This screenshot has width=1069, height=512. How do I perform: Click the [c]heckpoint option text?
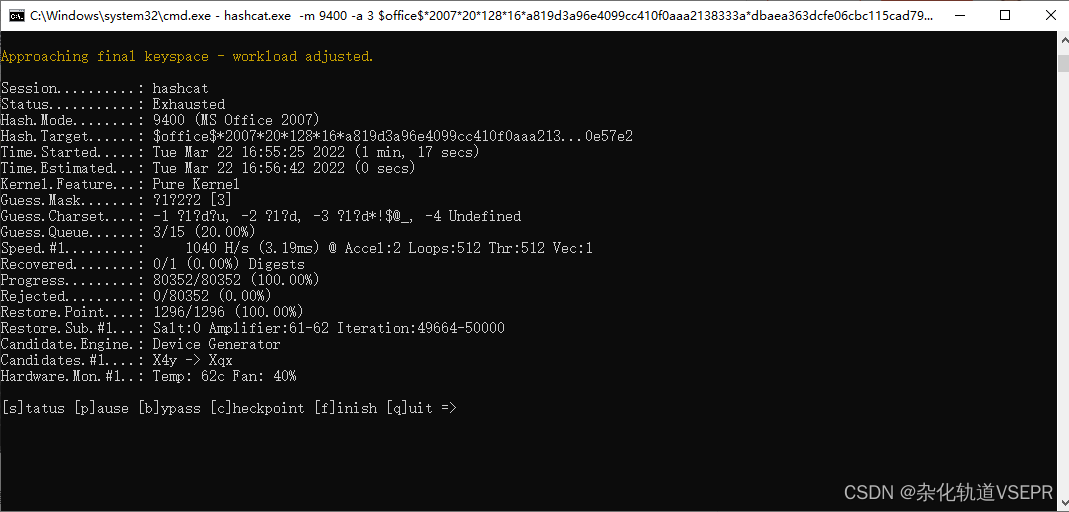257,408
